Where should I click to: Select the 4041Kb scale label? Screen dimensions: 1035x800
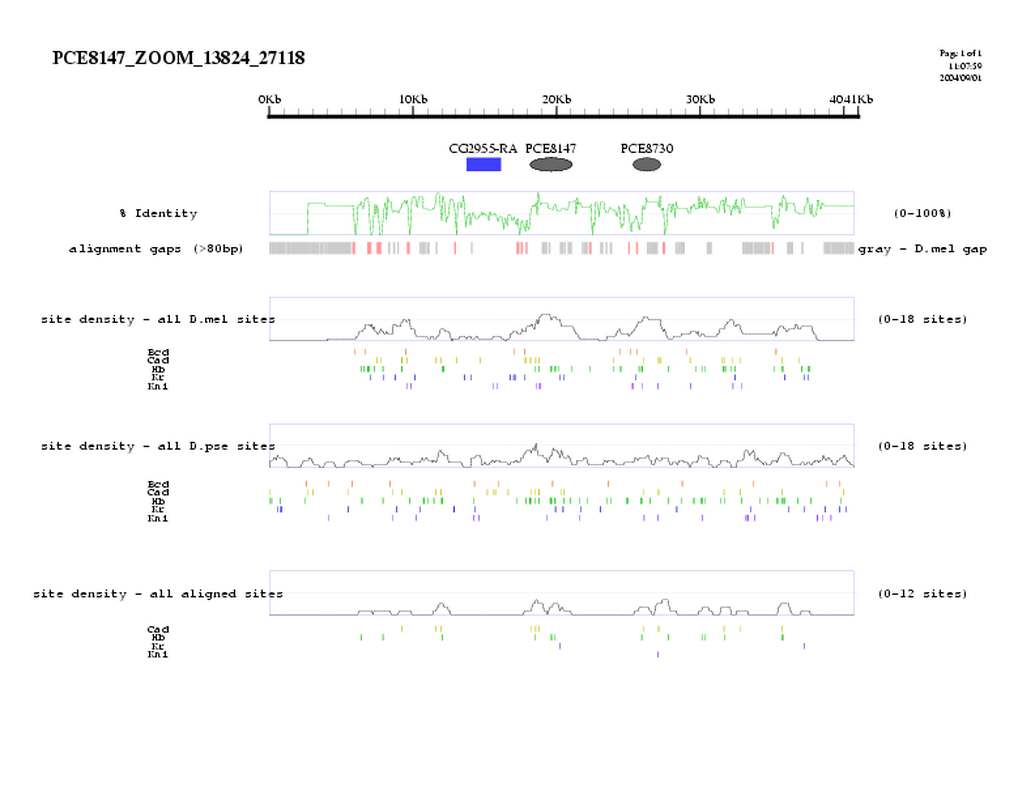851,99
